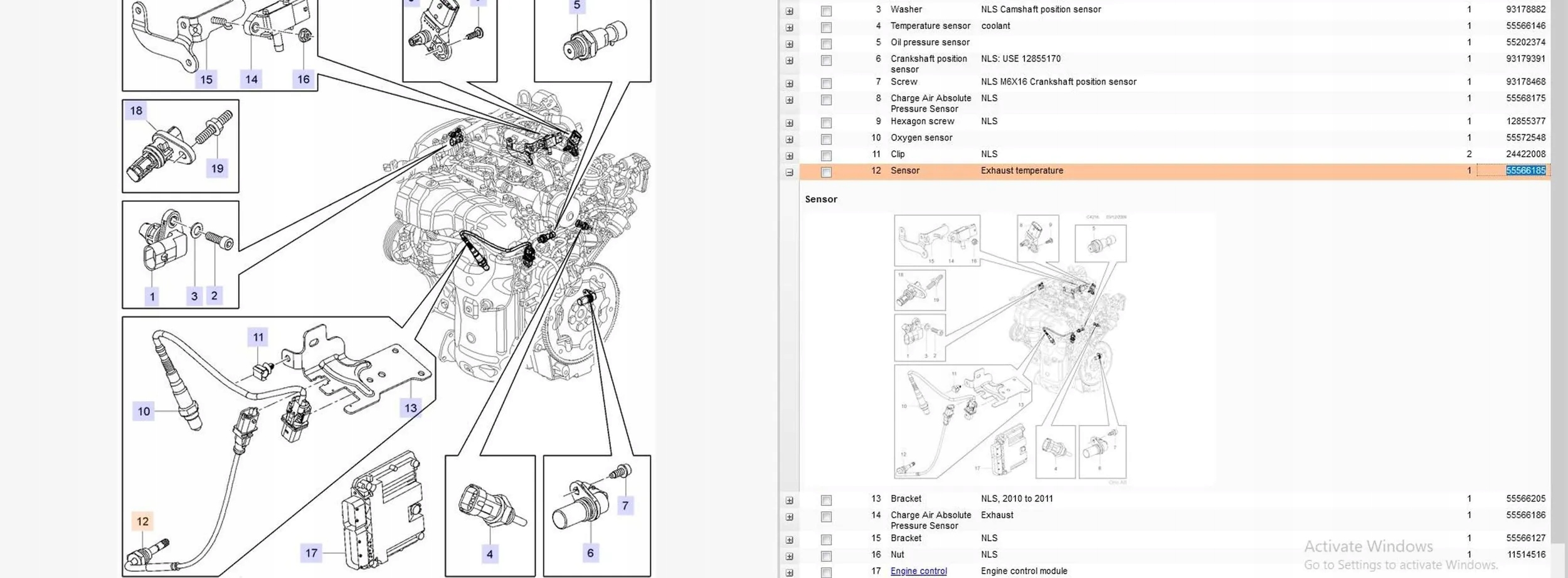
Task: Check the Clip row checkbox
Action: pos(826,156)
